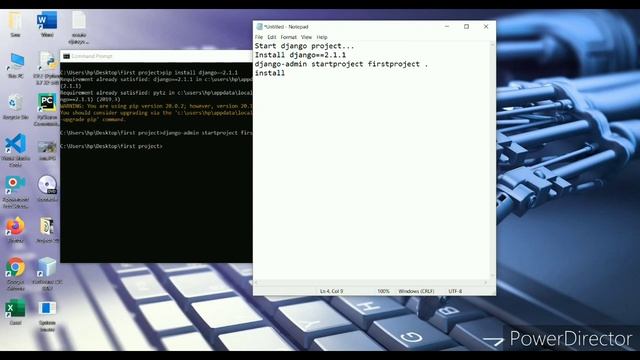Click the Command Prompt window title bar
The image size is (640, 360).
(157, 56)
